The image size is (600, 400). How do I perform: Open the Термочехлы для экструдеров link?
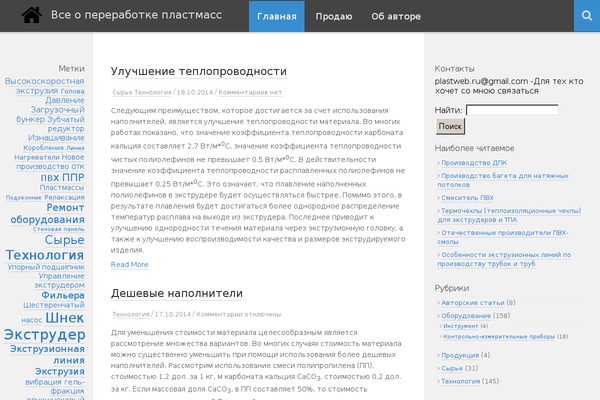pos(509,215)
